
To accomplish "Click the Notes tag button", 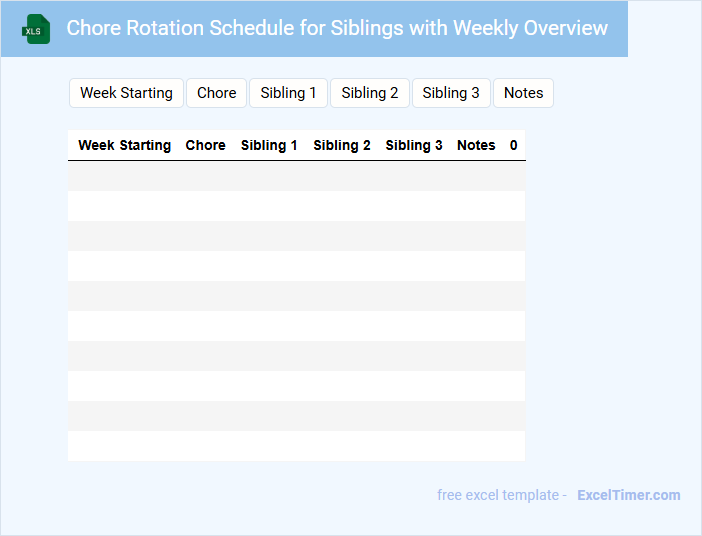I will pyautogui.click(x=523, y=93).
